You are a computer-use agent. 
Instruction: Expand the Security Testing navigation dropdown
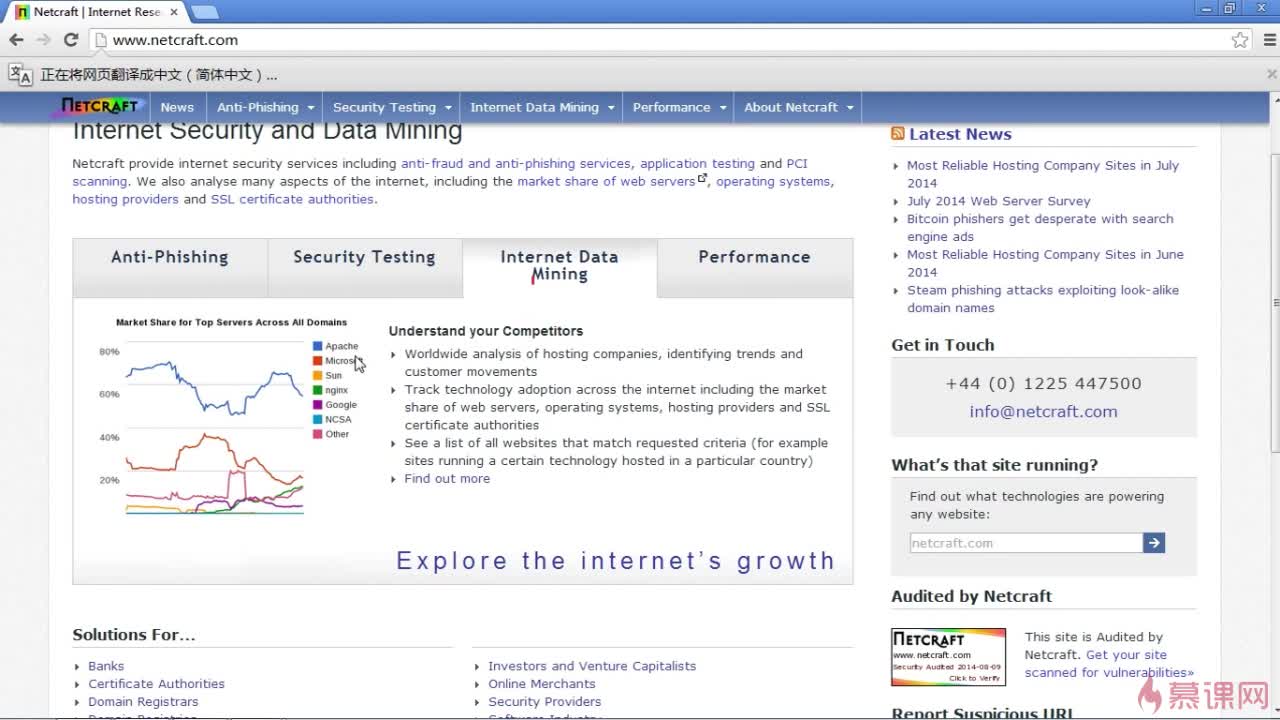pyautogui.click(x=392, y=107)
